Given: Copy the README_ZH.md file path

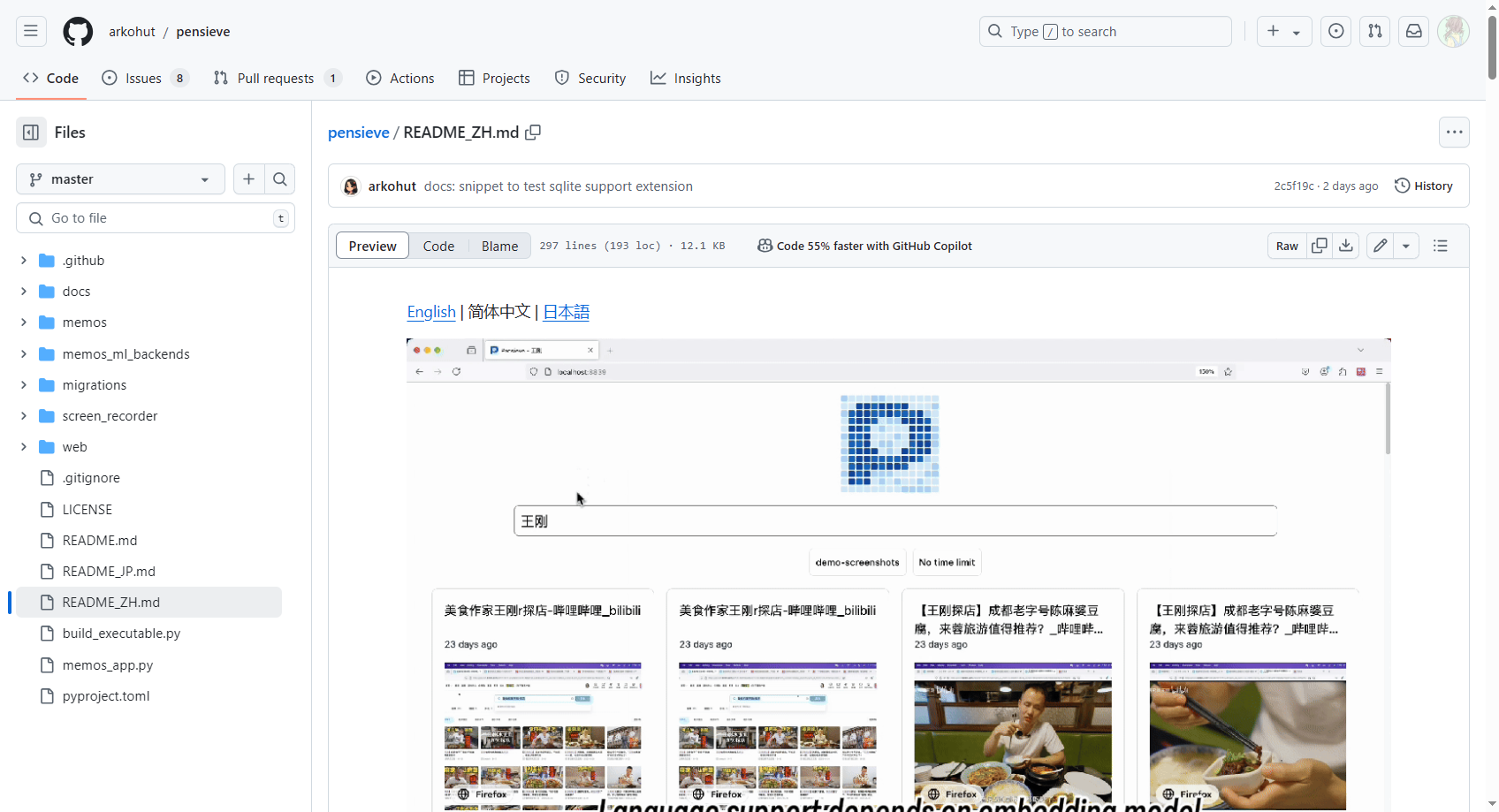Looking at the screenshot, I should pos(533,133).
